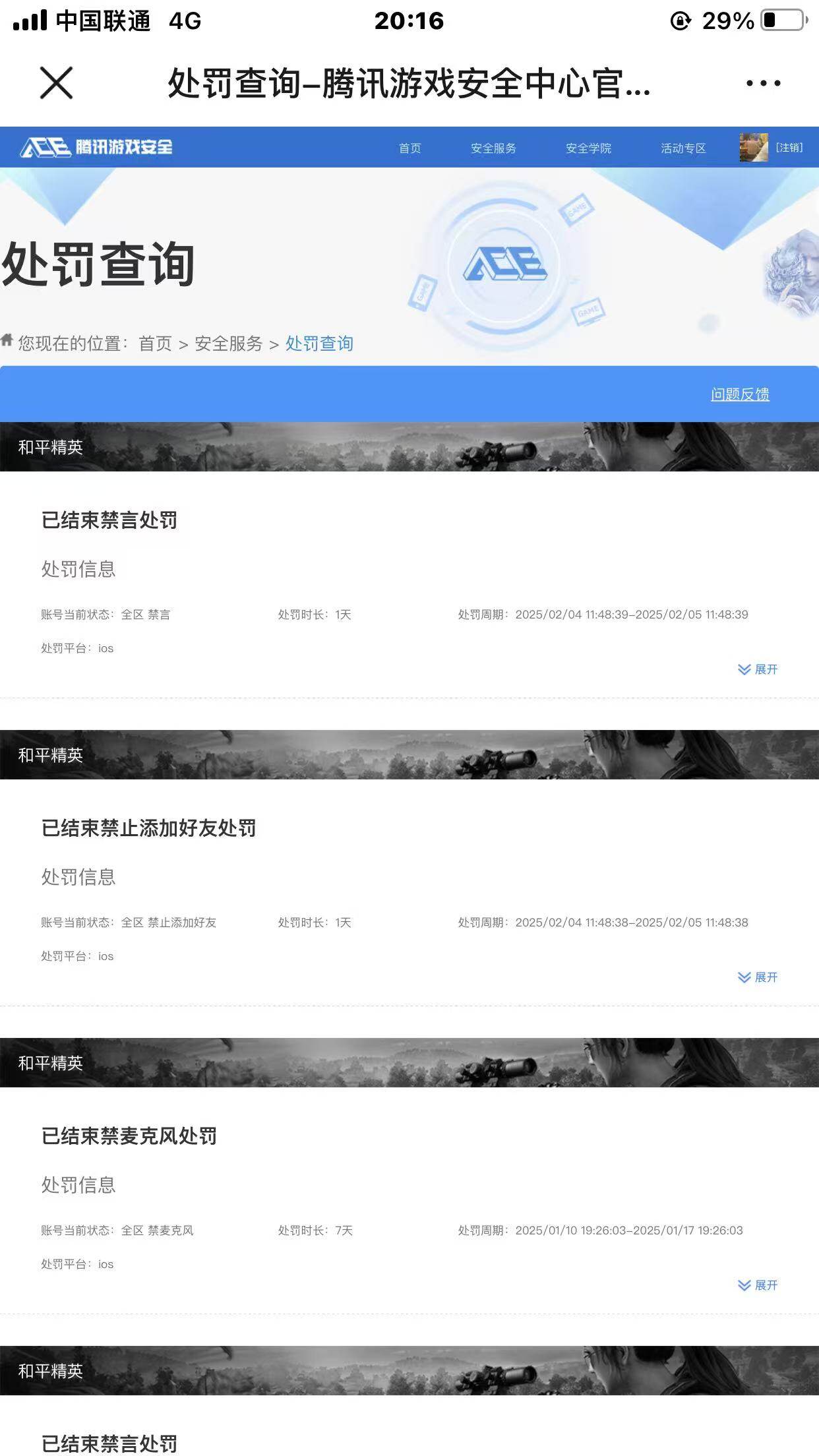Select the 处罚时长：7天 value
The image size is (819, 1456).
click(315, 1230)
